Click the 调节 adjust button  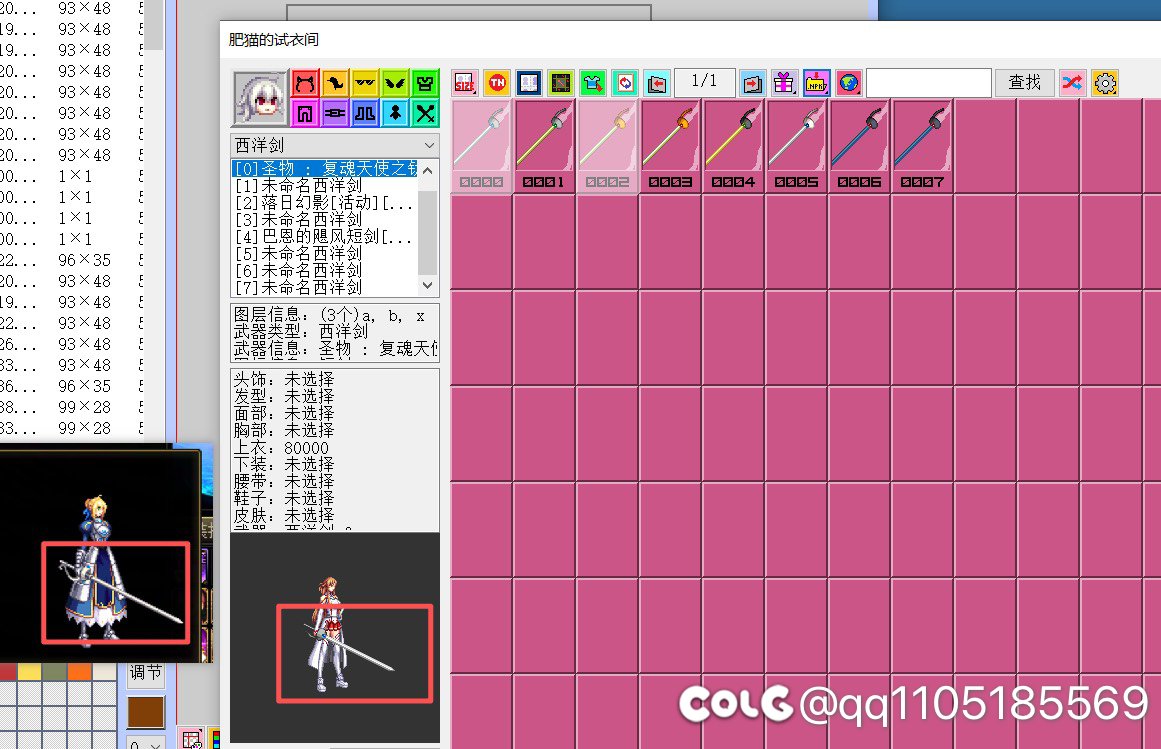click(x=145, y=673)
